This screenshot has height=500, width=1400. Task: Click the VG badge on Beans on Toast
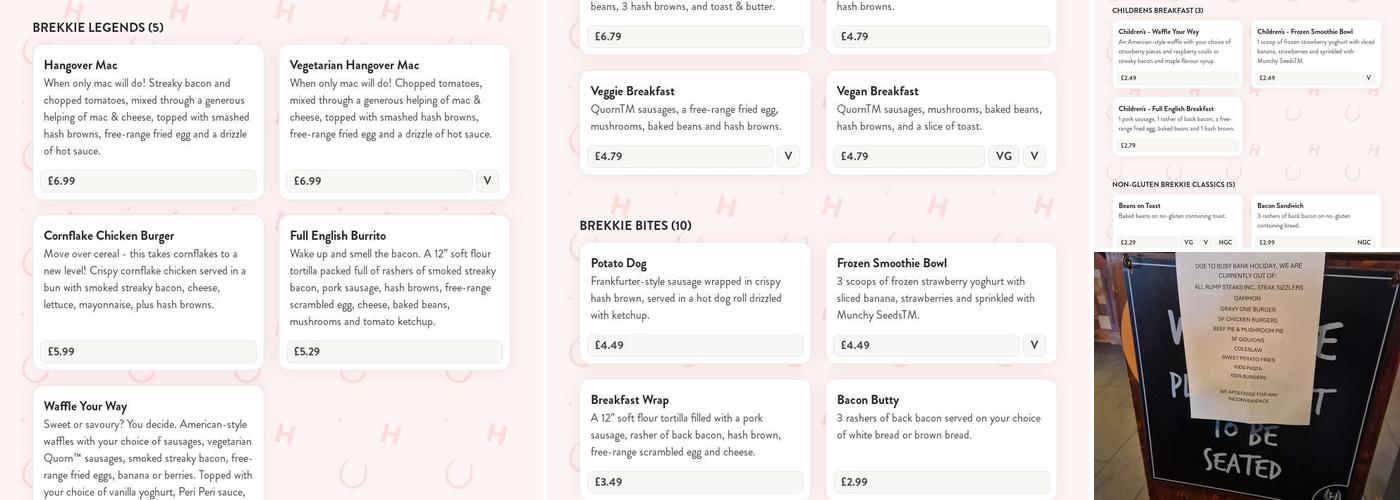coord(1188,242)
